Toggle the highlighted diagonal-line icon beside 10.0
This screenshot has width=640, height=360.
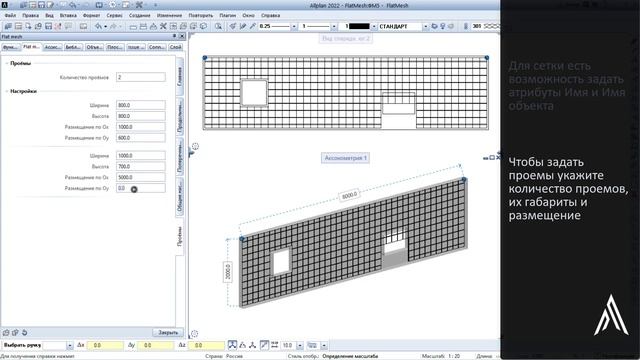[264, 345]
